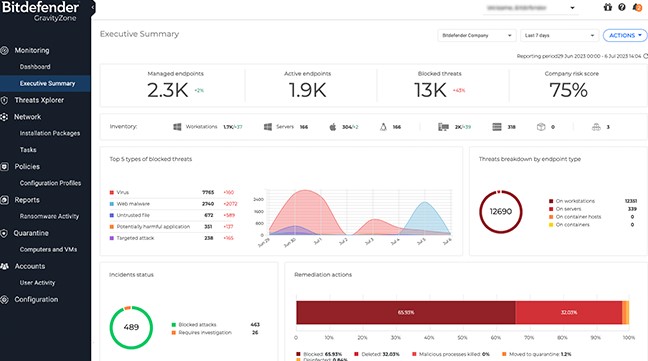Open the Dashboard page
This screenshot has width=648, height=361.
35,67
